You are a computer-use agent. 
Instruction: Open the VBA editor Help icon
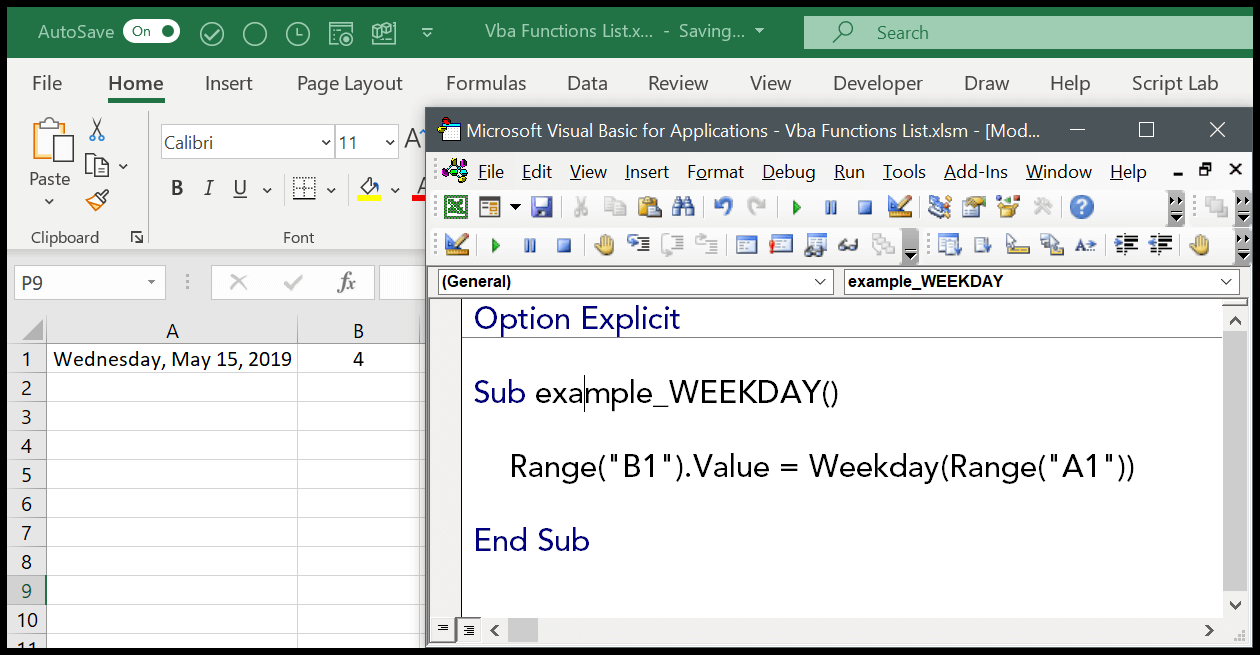coord(1082,207)
